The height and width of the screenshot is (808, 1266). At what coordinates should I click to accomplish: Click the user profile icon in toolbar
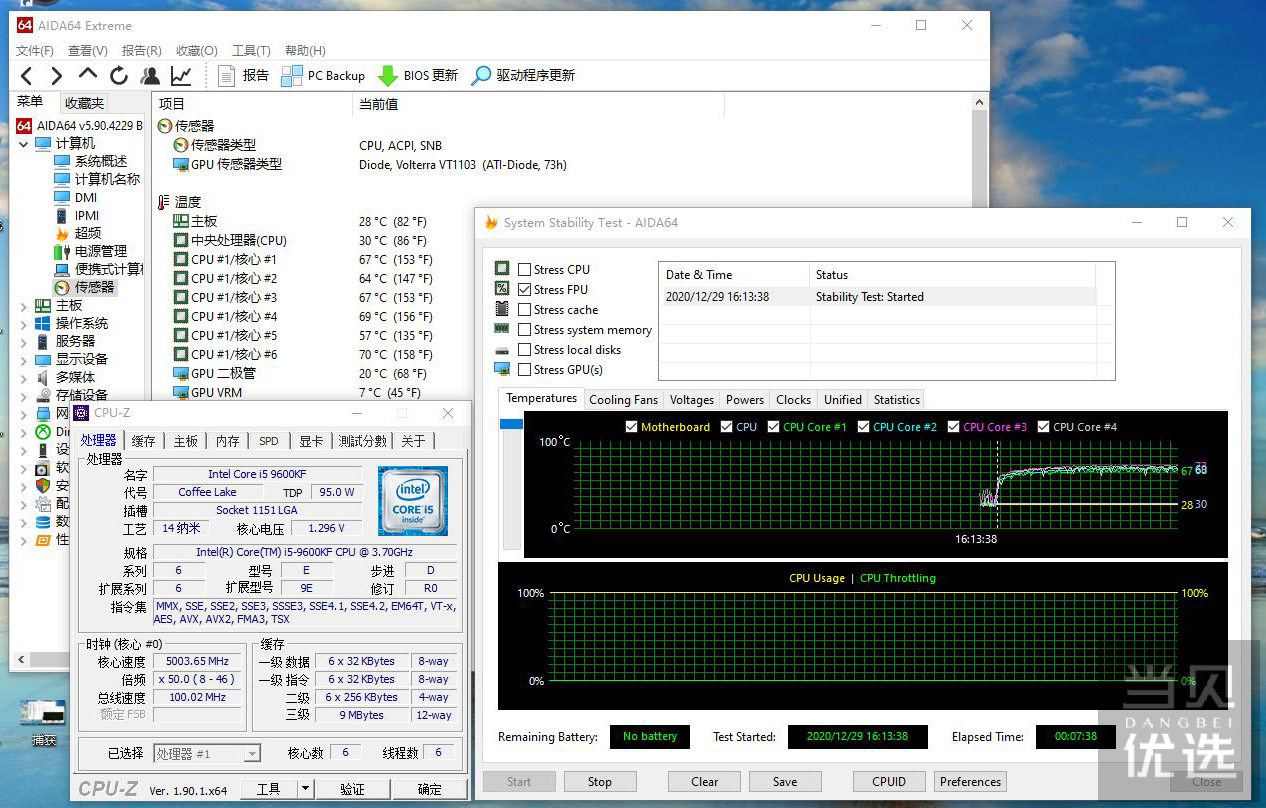point(150,75)
